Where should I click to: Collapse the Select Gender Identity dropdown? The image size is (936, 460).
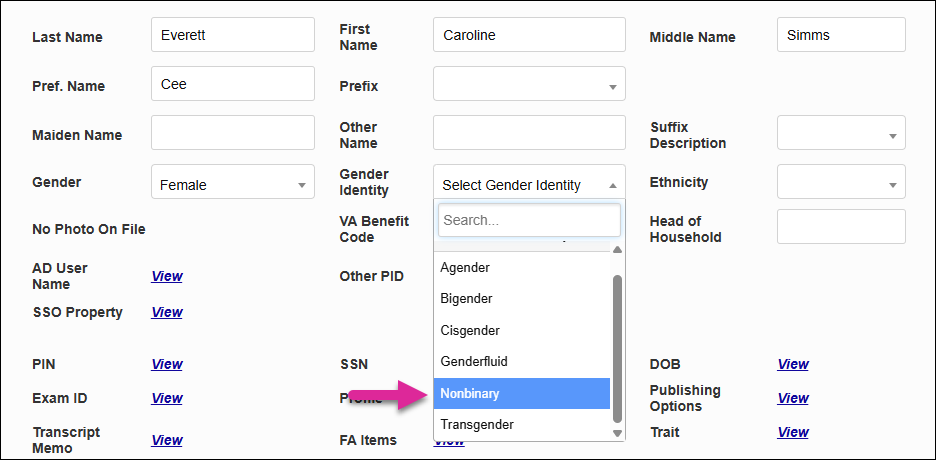529,181
